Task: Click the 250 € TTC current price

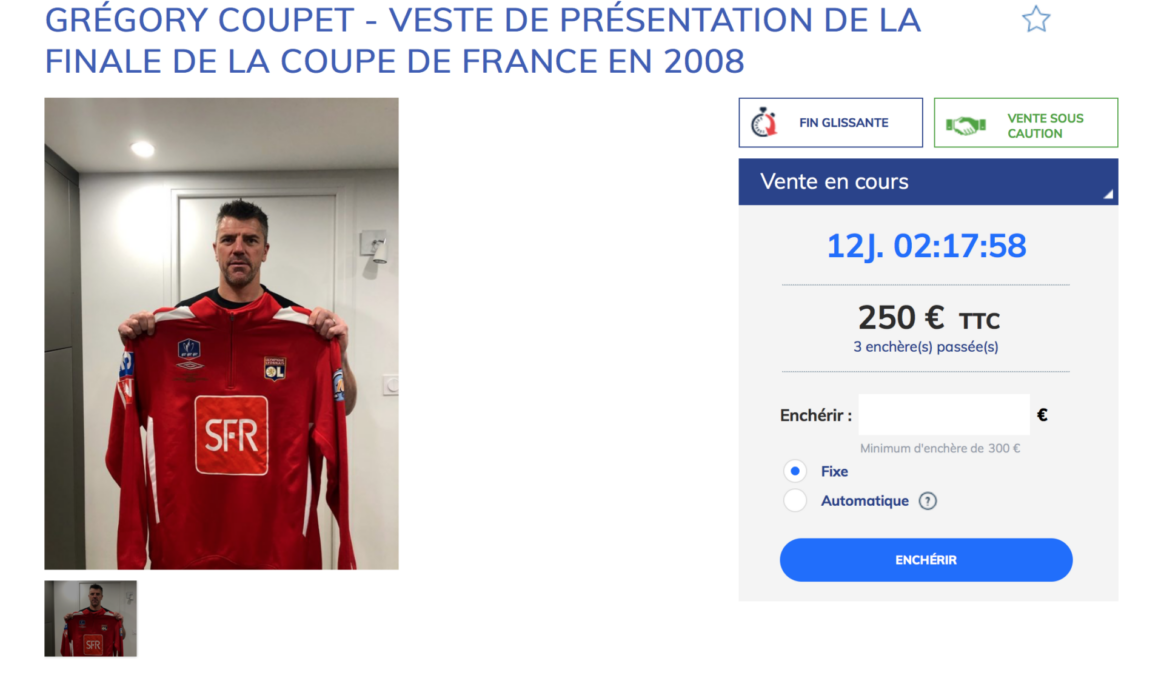Action: (x=929, y=319)
